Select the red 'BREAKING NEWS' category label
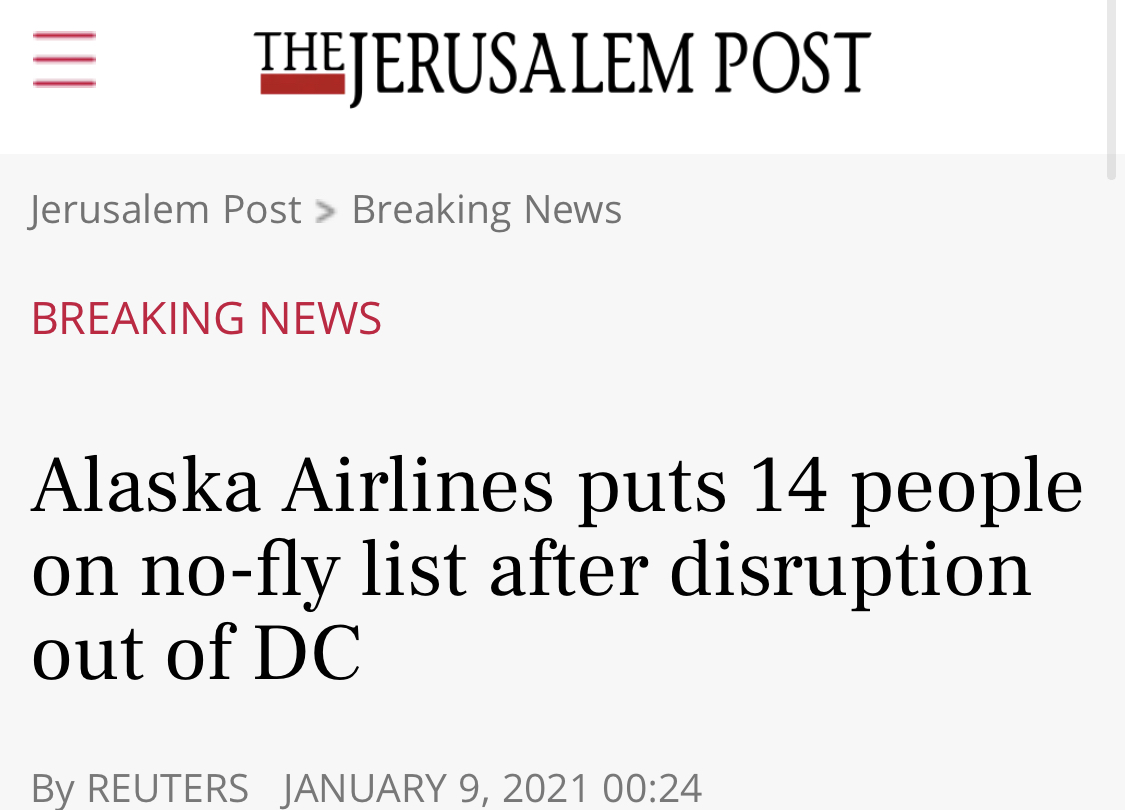1125x810 pixels. pos(206,319)
